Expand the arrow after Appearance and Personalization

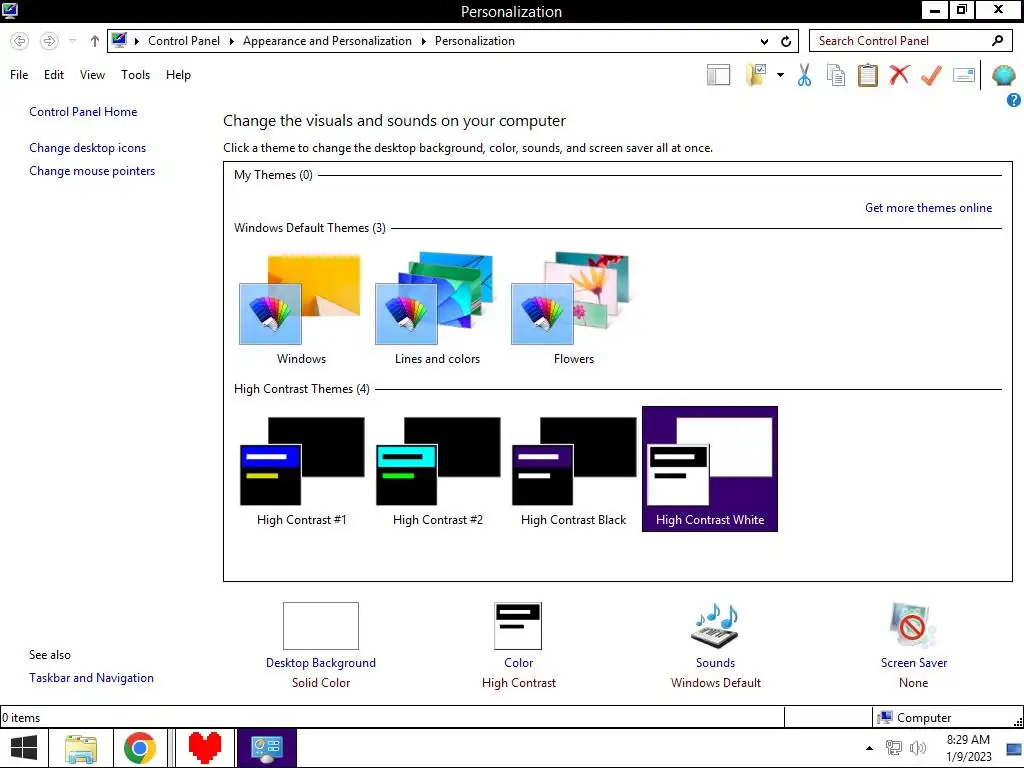[423, 41]
